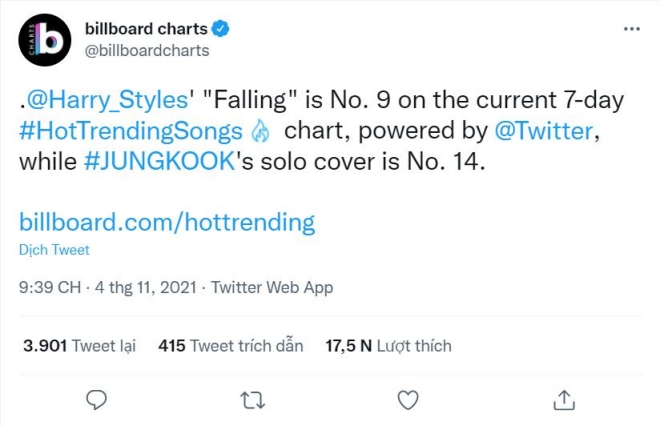The height and width of the screenshot is (426, 660).
Task: Open the @Harry_Styles mention
Action: 107,100
